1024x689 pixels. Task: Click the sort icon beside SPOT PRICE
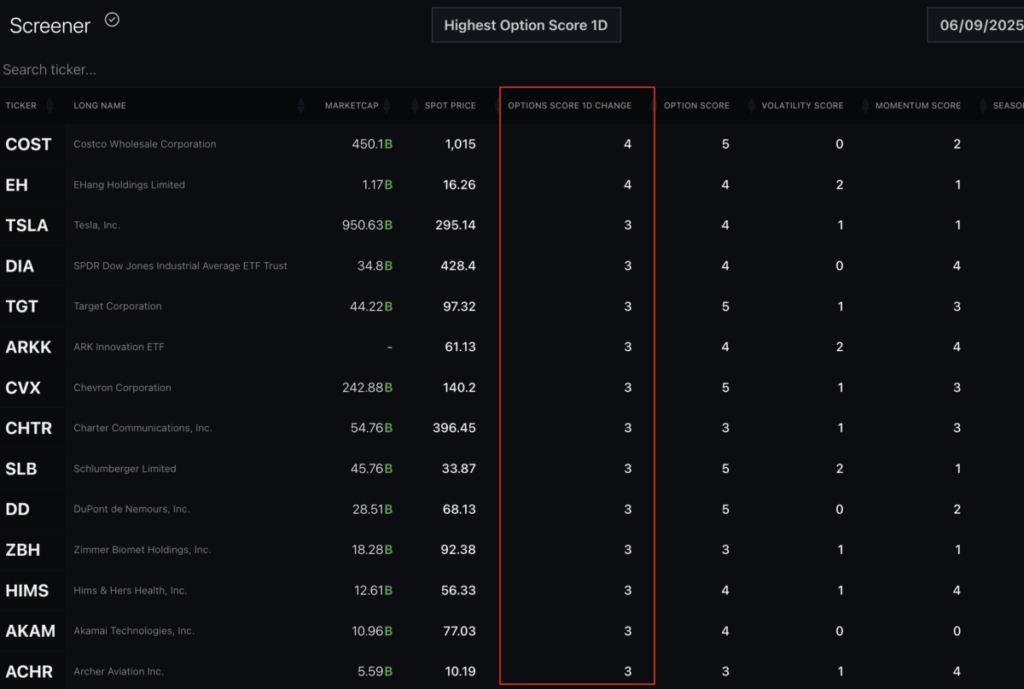tap(414, 105)
